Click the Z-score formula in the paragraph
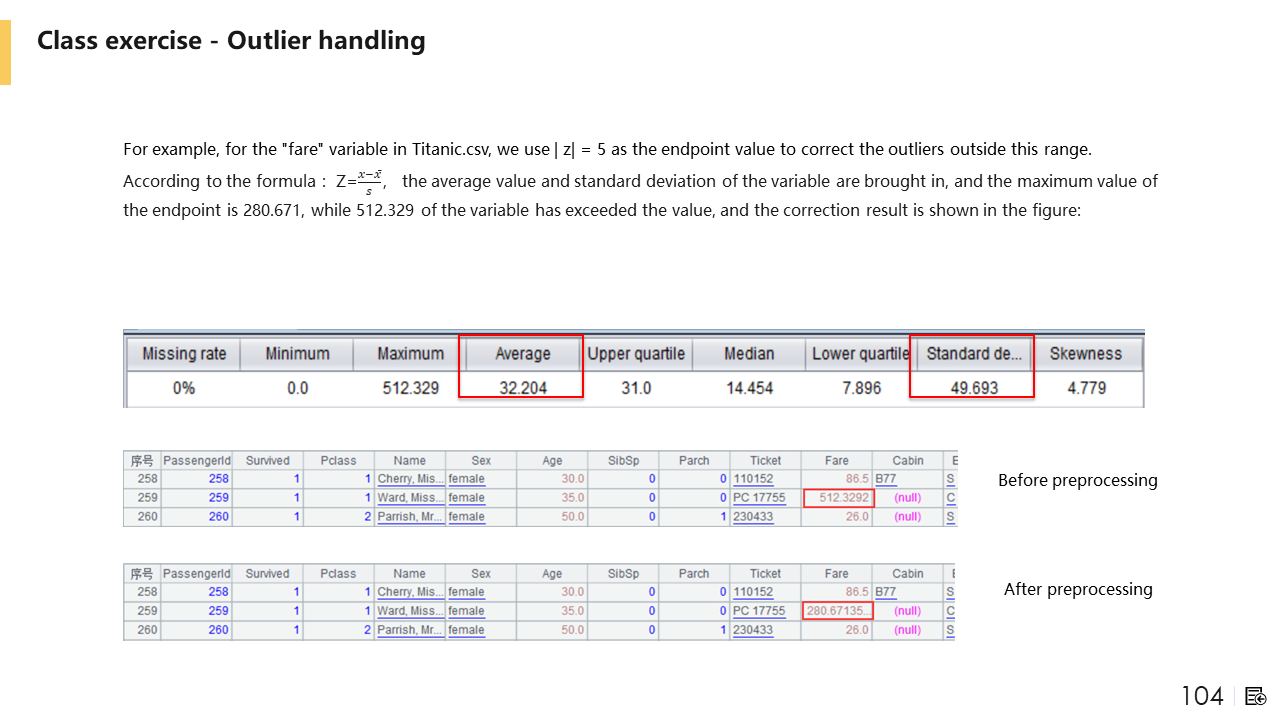Image resolution: width=1280 pixels, height=720 pixels. [360, 182]
